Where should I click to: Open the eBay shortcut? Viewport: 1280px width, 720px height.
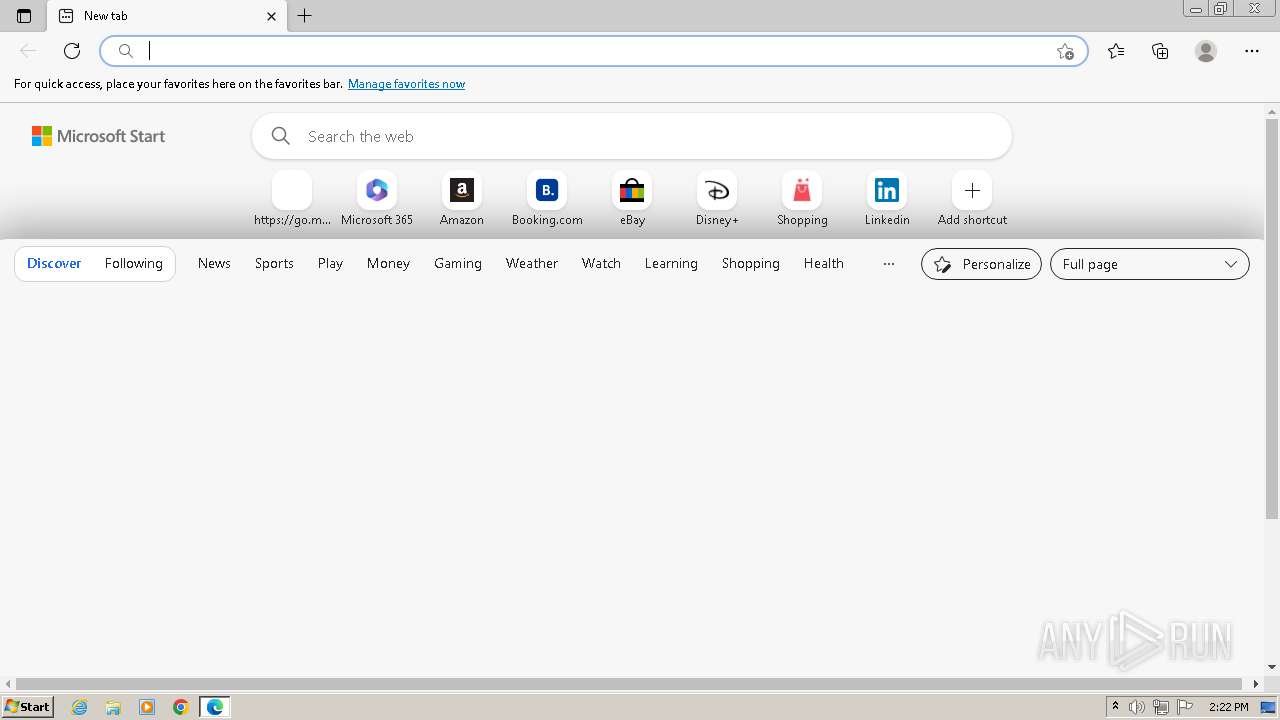632,199
